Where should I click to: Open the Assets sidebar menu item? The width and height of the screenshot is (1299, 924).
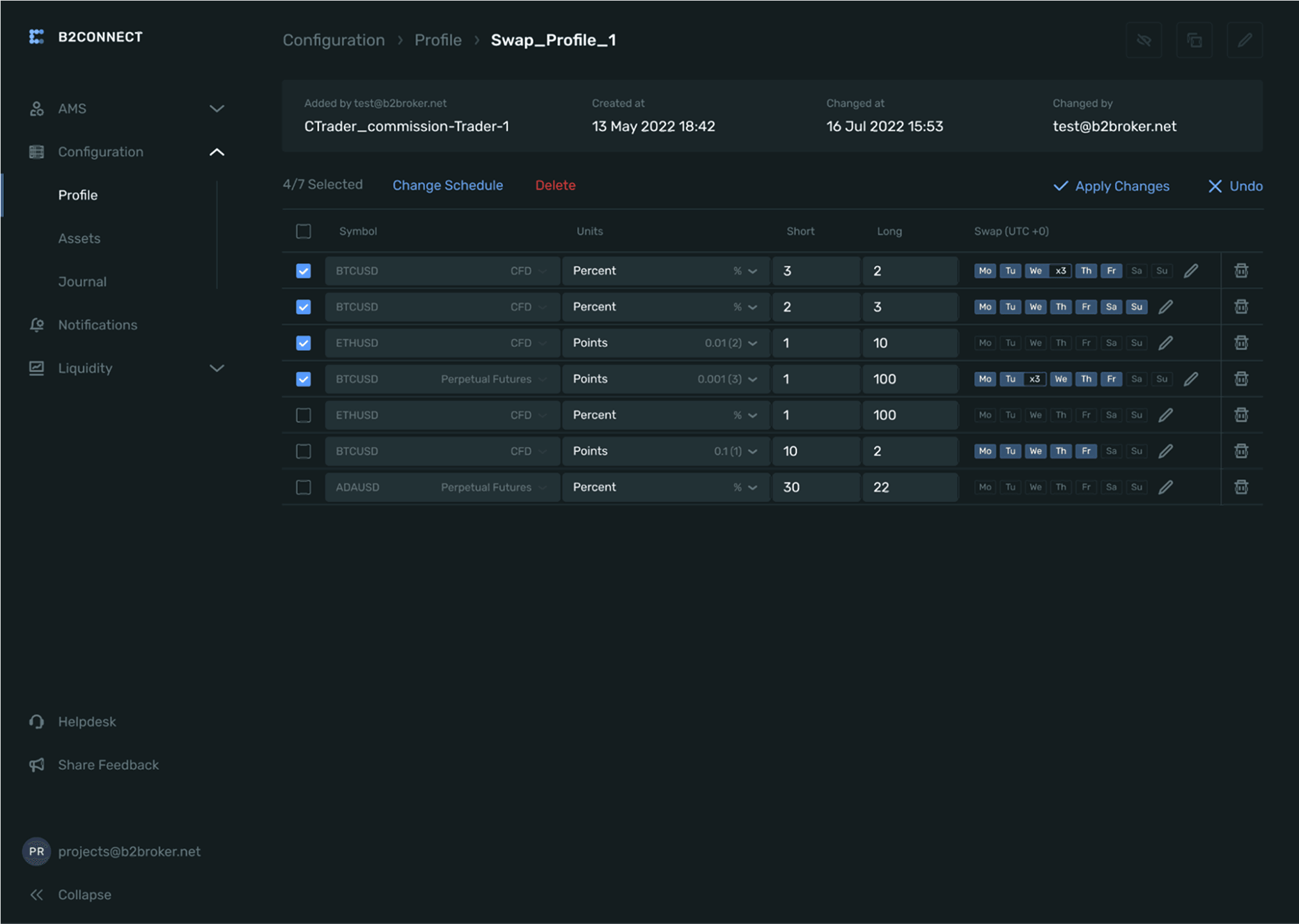79,238
